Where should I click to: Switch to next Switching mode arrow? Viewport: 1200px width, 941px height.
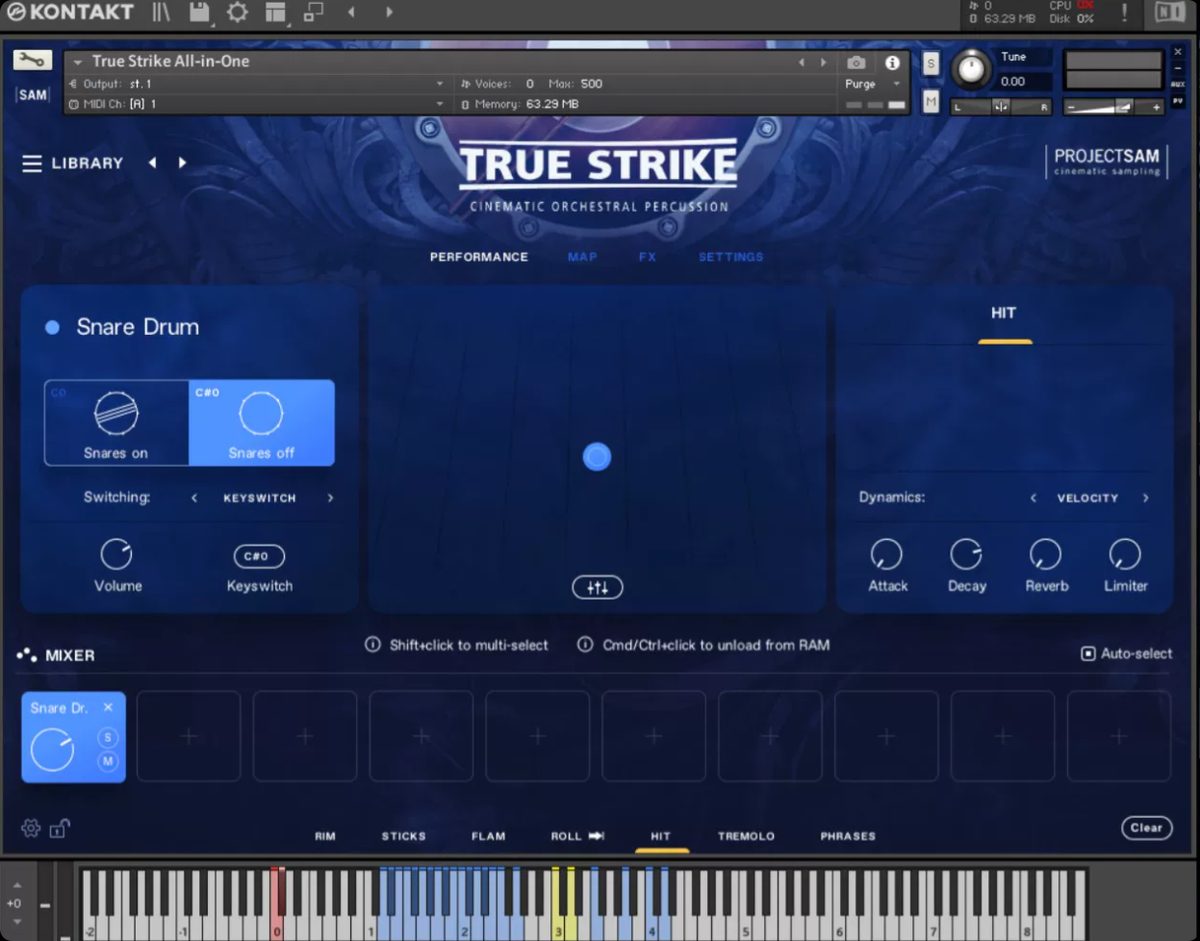(330, 498)
